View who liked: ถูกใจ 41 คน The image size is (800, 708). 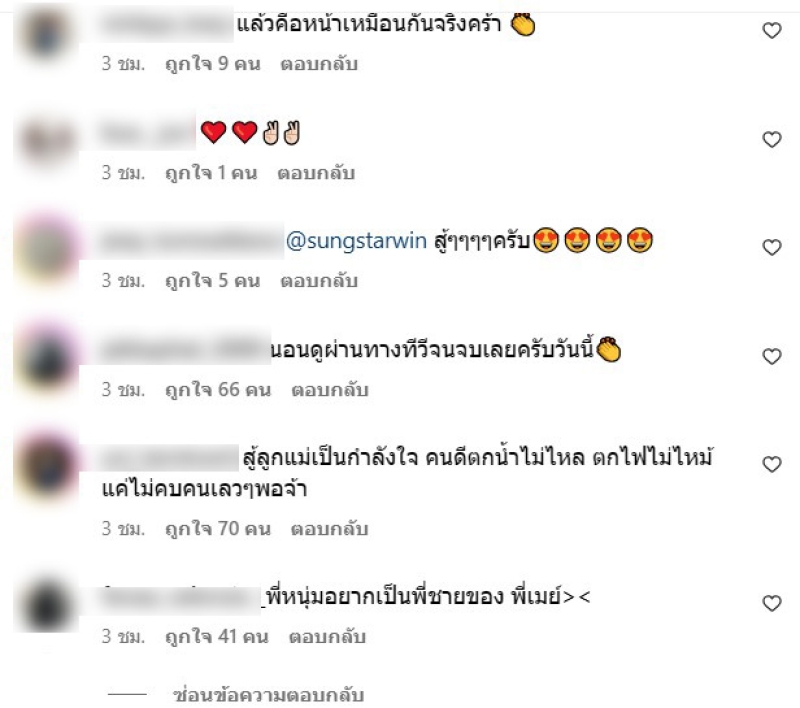click(217, 637)
